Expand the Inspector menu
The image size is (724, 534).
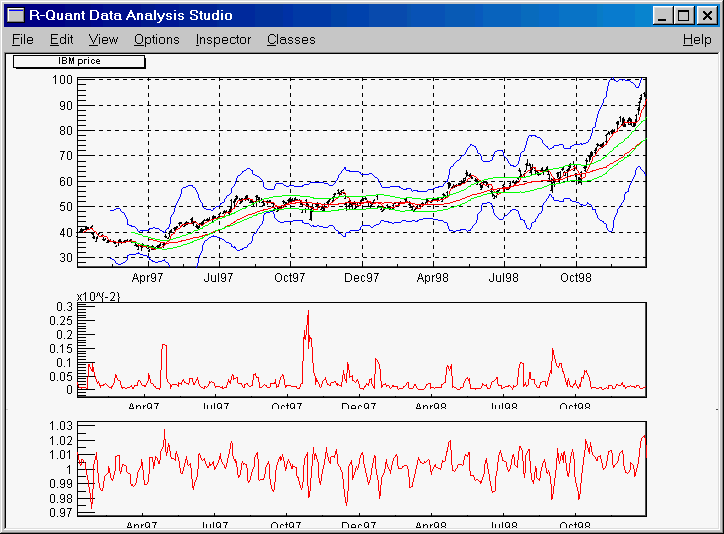pos(223,39)
